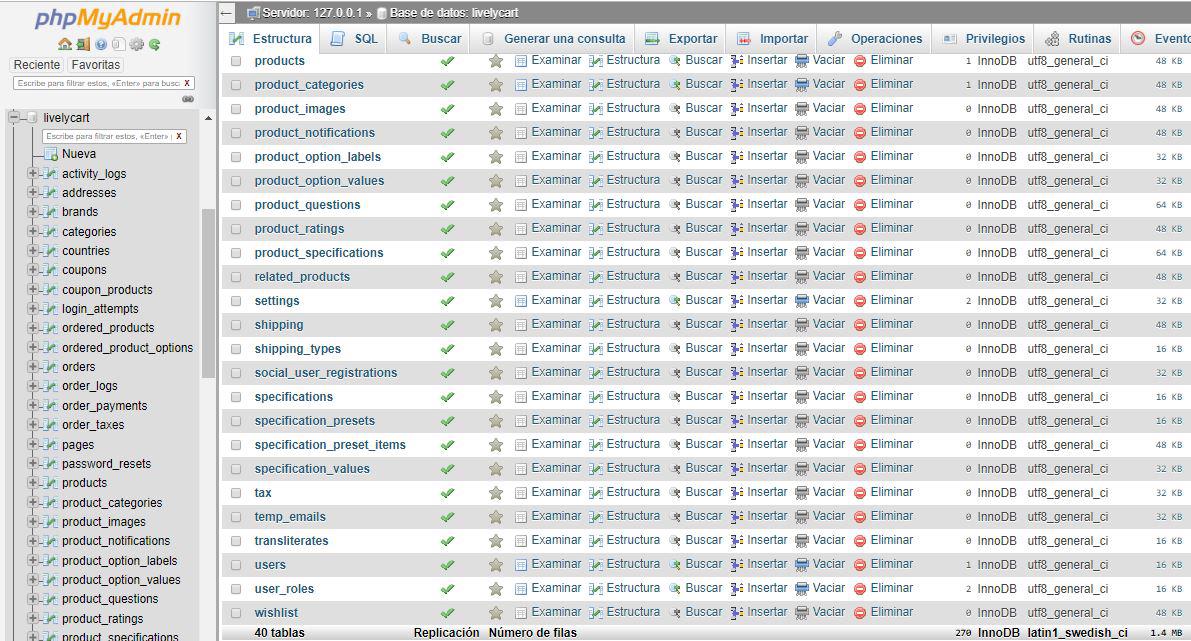Open the navigation settings gear icon

pyautogui.click(x=137, y=44)
